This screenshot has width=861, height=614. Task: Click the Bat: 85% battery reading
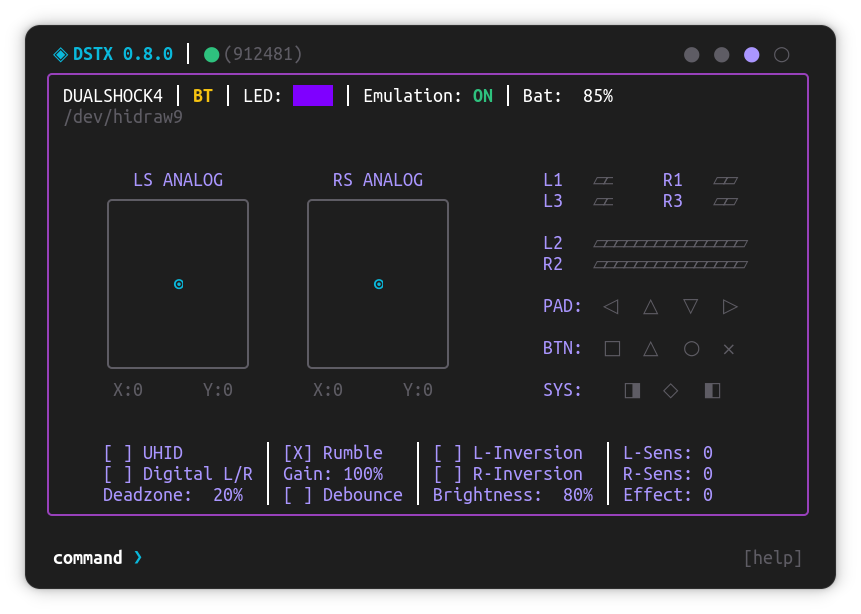pyautogui.click(x=568, y=96)
